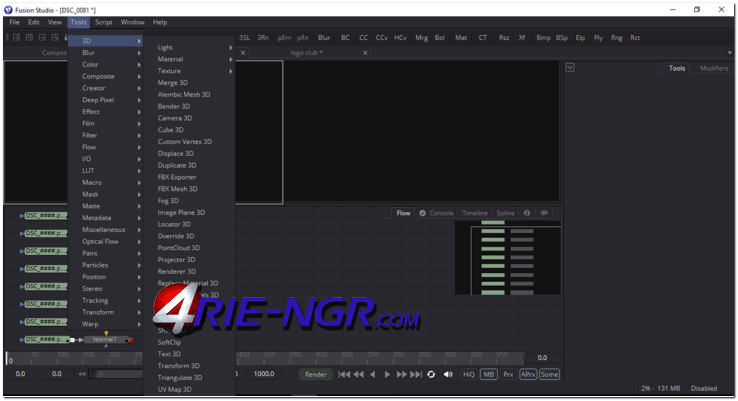
Task: Add the Hue Curves (HCv) tool
Action: click(400, 38)
